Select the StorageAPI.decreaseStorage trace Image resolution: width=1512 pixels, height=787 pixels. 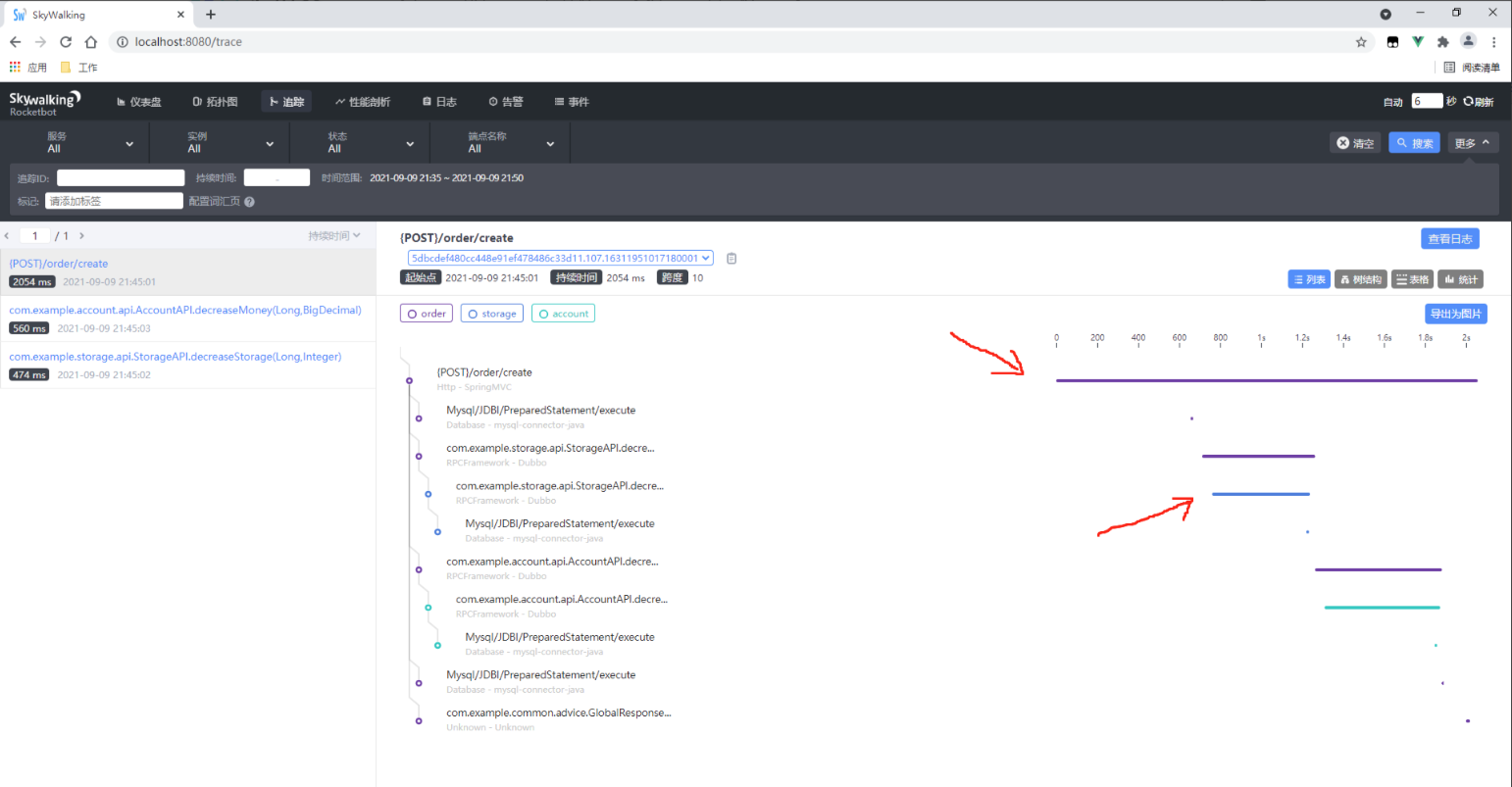click(x=187, y=366)
